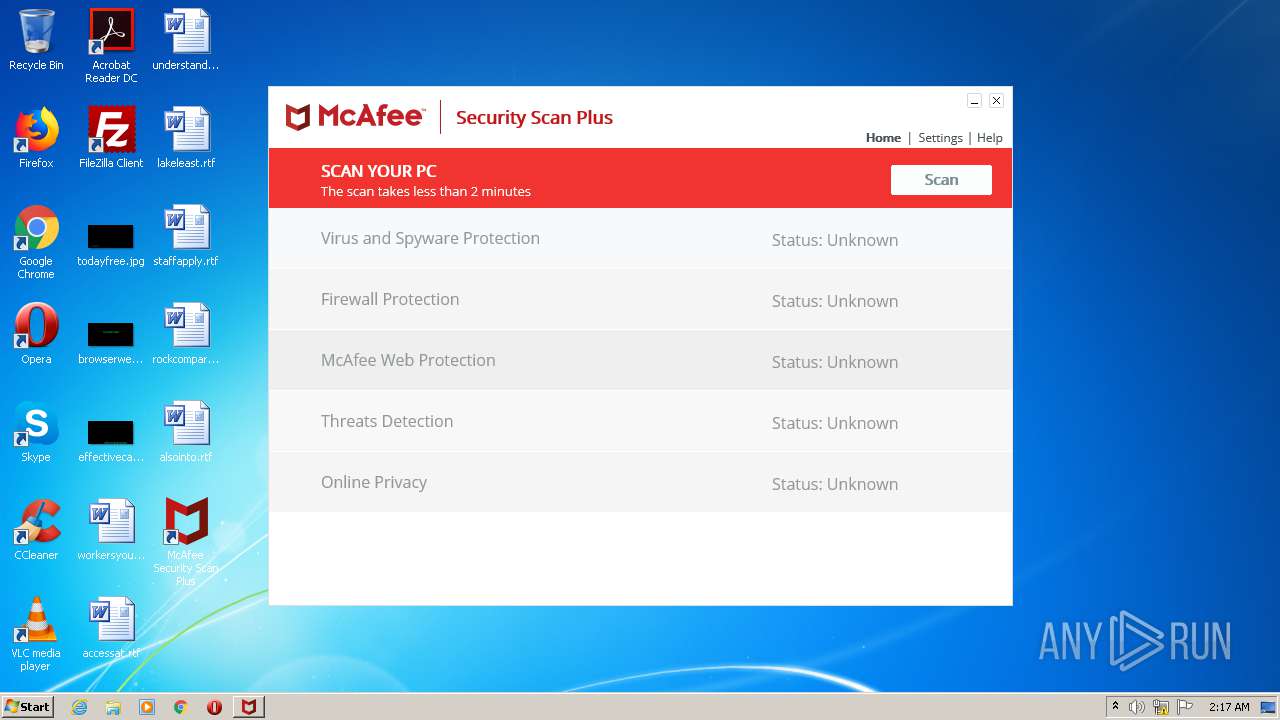Open Opera from the taskbar
This screenshot has width=1280, height=720.
coord(214,707)
